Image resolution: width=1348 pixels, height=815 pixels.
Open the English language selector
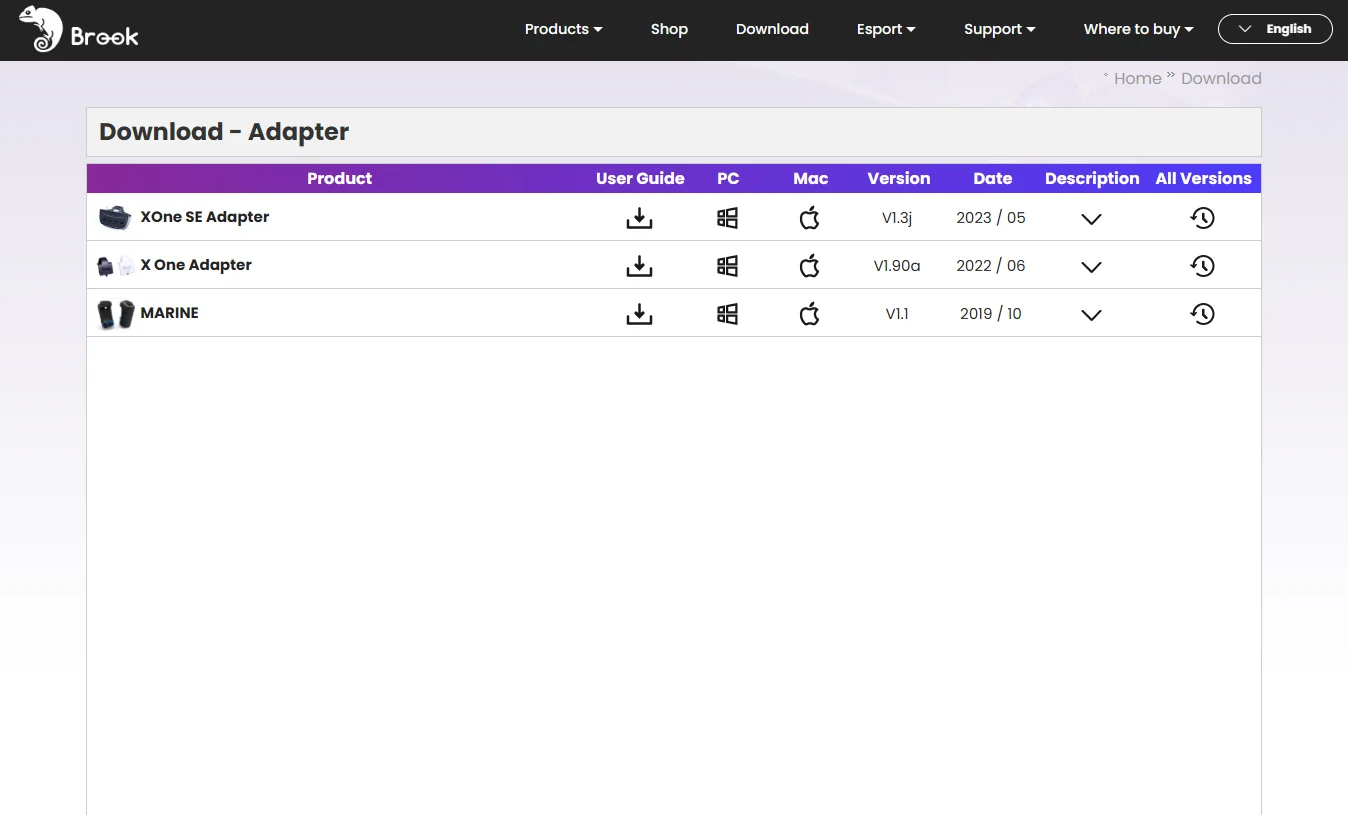(x=1275, y=29)
